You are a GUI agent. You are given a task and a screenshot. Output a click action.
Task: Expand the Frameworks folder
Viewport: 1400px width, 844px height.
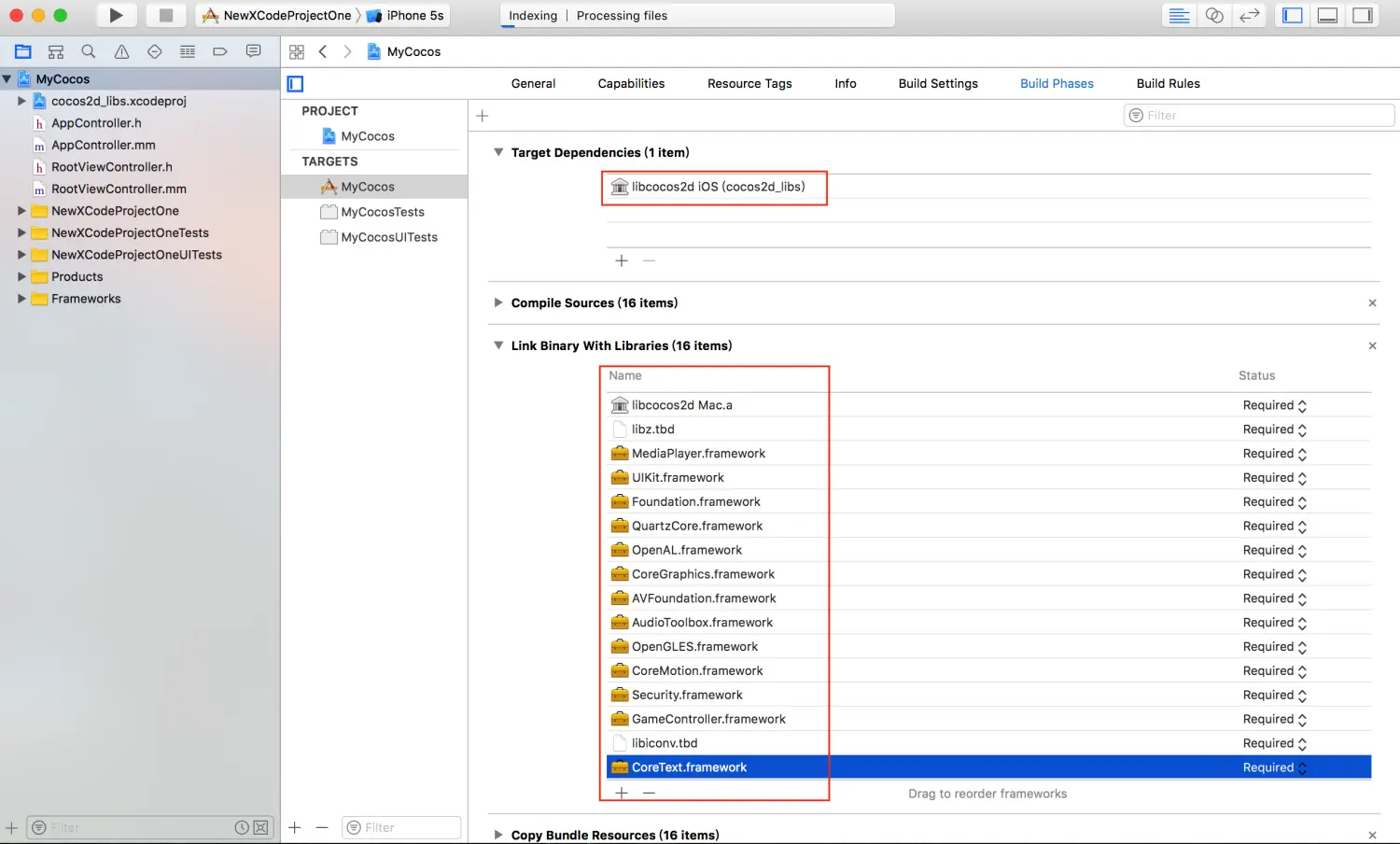[x=21, y=299]
